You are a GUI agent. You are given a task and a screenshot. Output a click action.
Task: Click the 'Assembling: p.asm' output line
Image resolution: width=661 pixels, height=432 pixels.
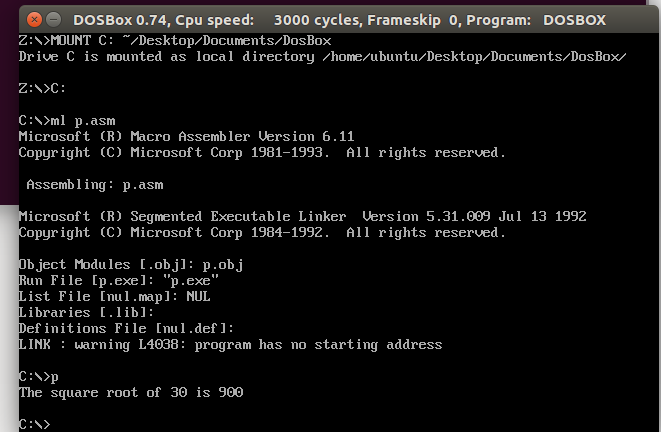click(x=94, y=184)
